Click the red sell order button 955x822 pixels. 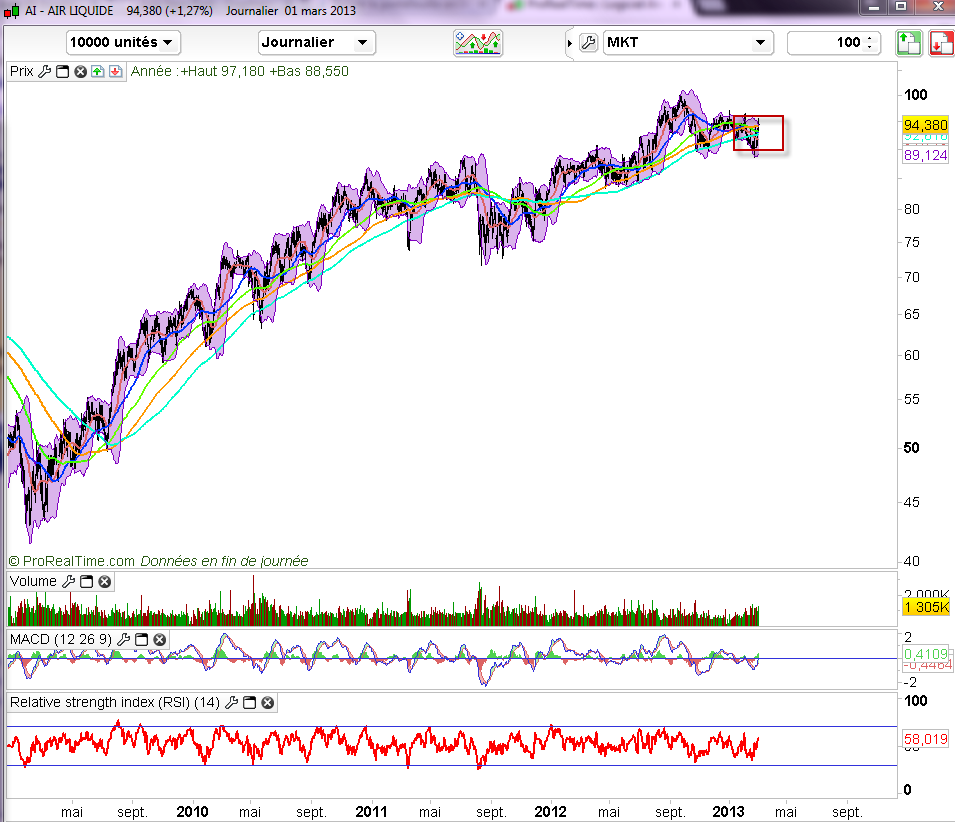click(x=942, y=43)
